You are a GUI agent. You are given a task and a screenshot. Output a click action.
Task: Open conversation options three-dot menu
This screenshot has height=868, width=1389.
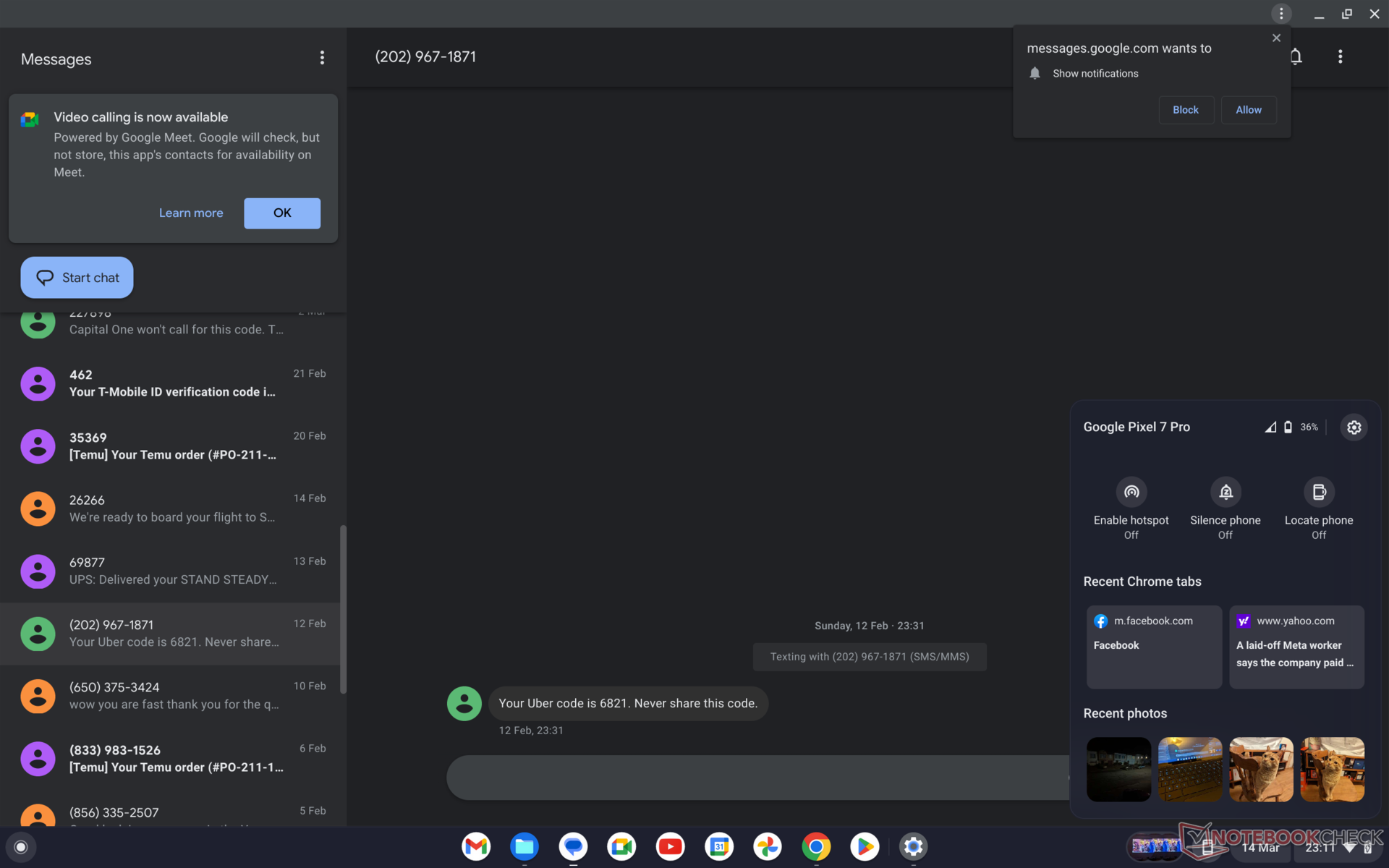[x=1340, y=56]
